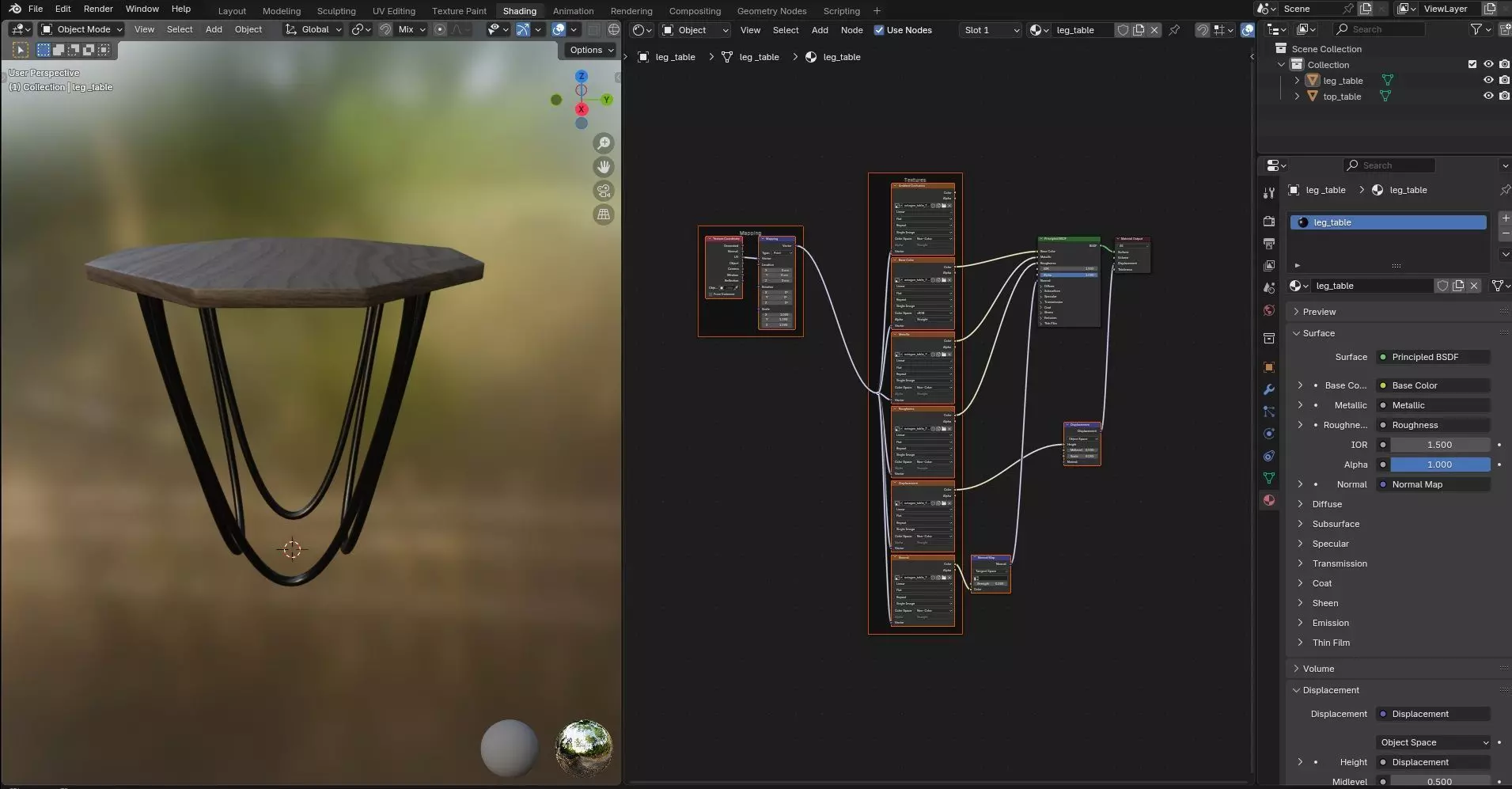Open the Object Space dropdown
The image size is (1512, 789).
1434,742
